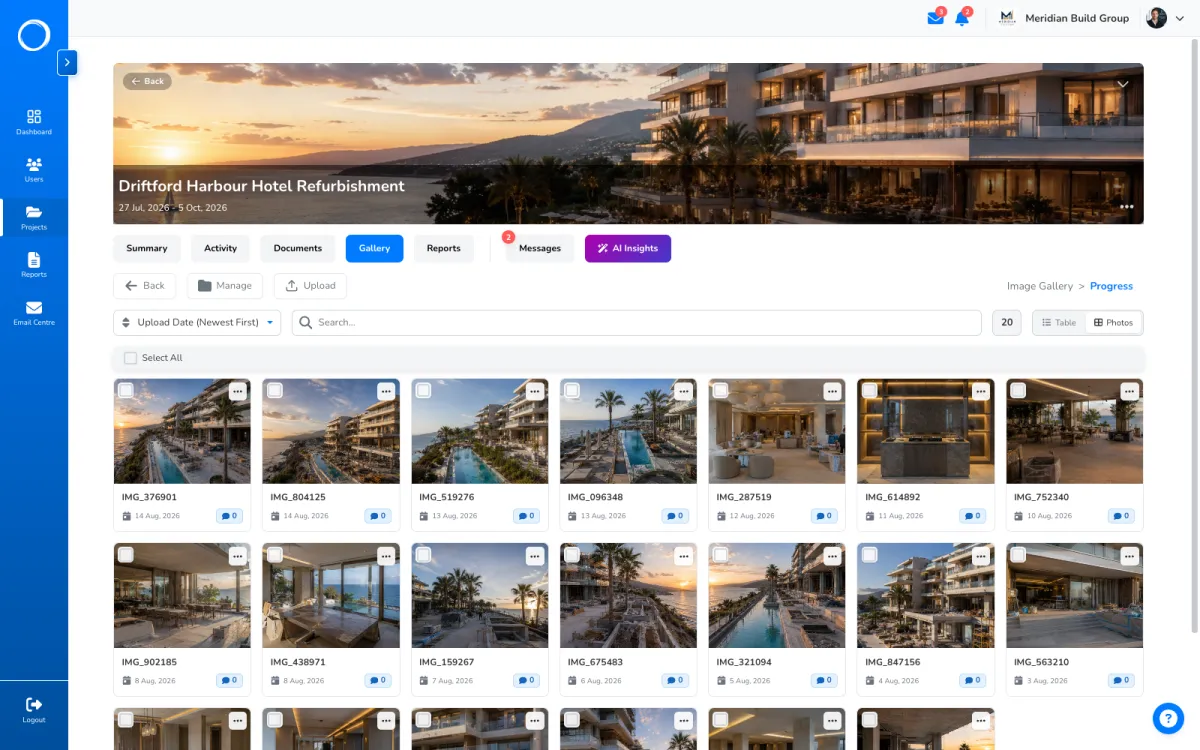Open mail notifications envelope icon
The image size is (1200, 750).
click(x=935, y=18)
